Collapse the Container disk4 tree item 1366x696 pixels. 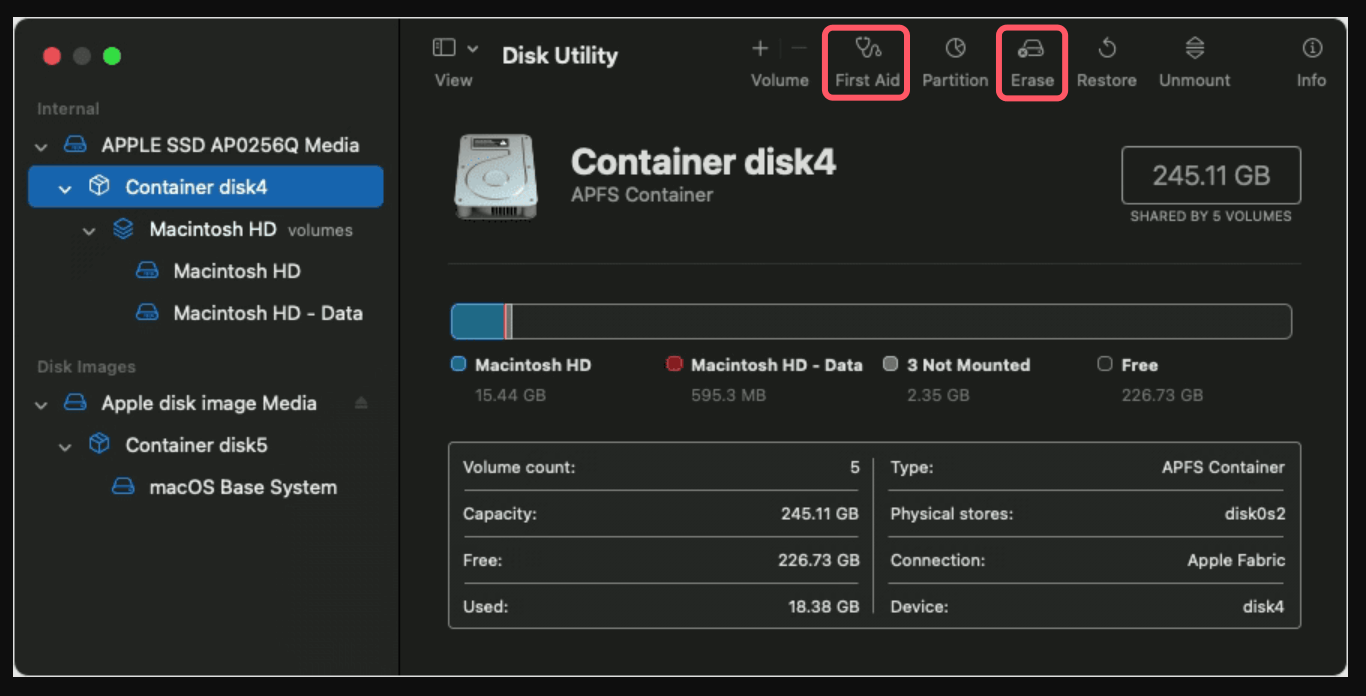pyautogui.click(x=64, y=188)
